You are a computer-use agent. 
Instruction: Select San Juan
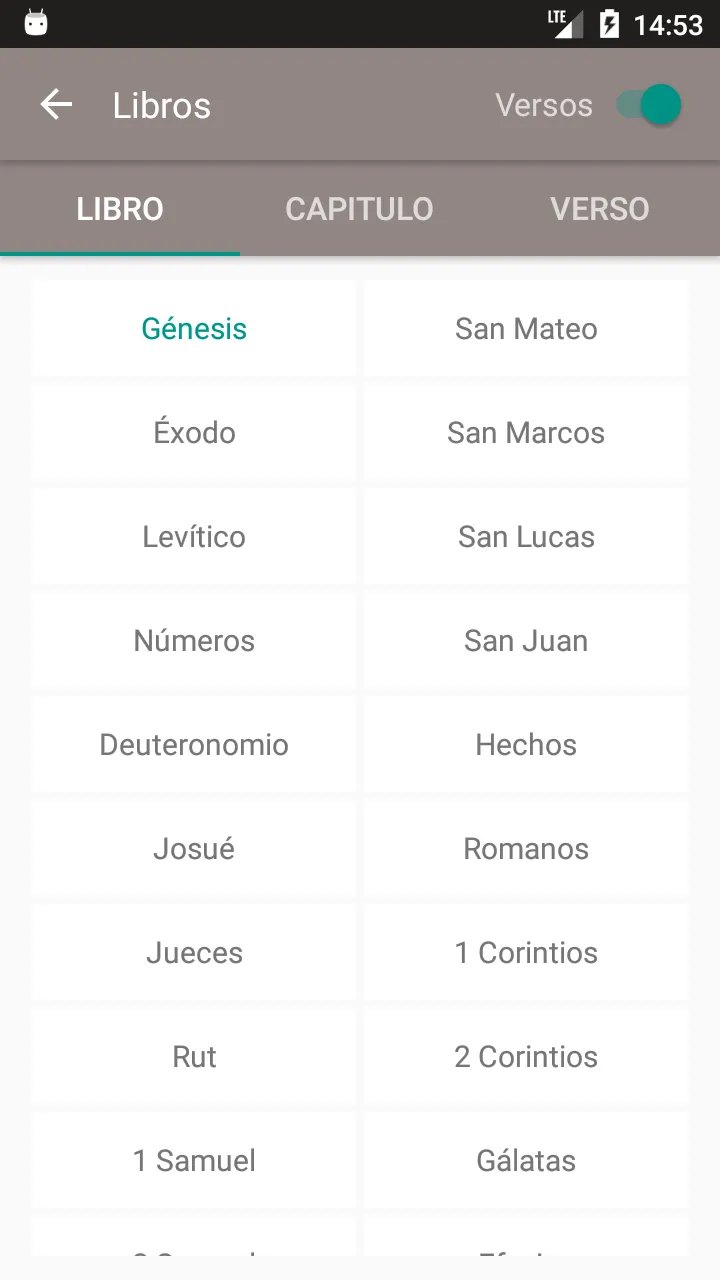click(526, 641)
